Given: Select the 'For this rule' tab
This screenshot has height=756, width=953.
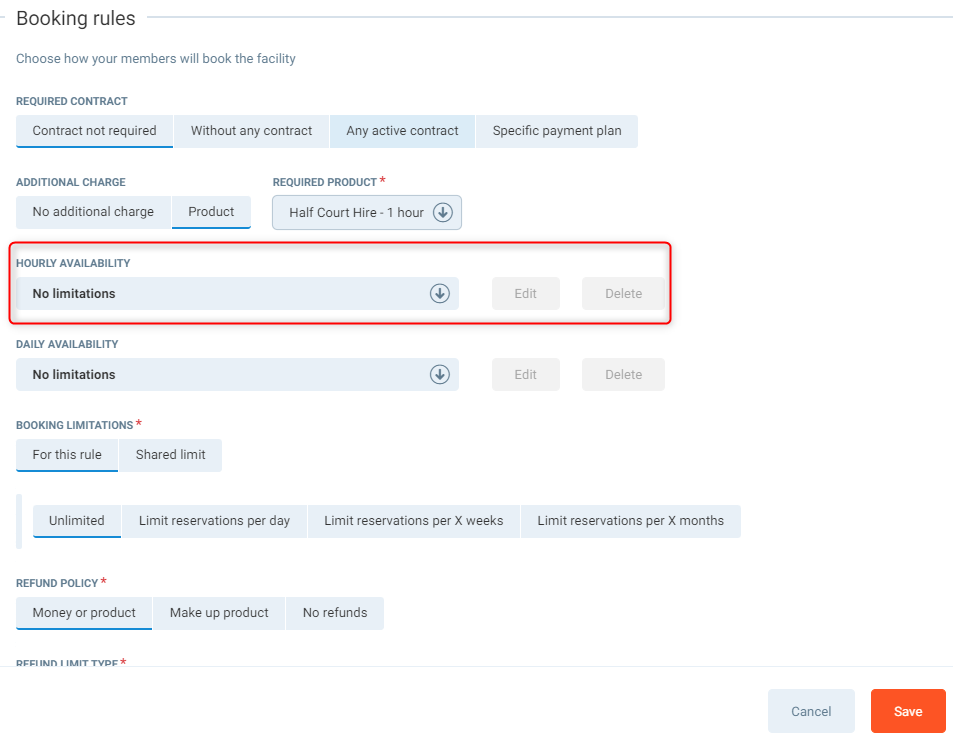Looking at the screenshot, I should pos(67,455).
